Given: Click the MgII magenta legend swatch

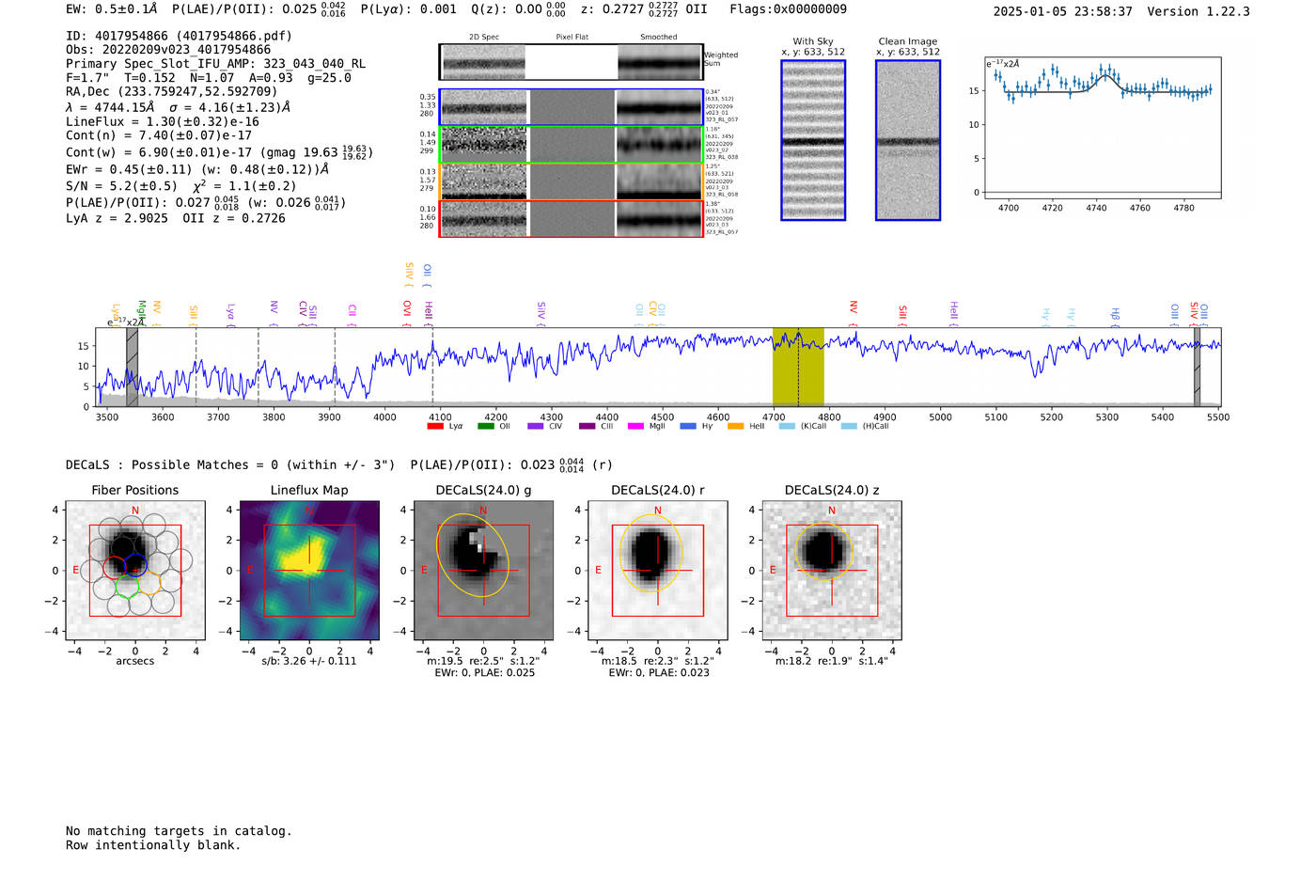Looking at the screenshot, I should click(x=635, y=426).
